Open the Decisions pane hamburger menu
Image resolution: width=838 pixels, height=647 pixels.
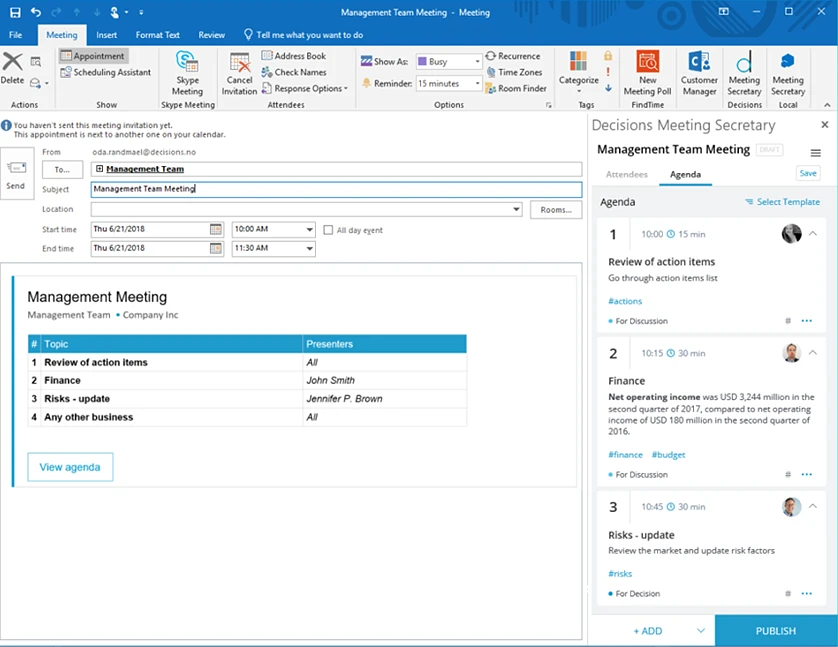(816, 153)
